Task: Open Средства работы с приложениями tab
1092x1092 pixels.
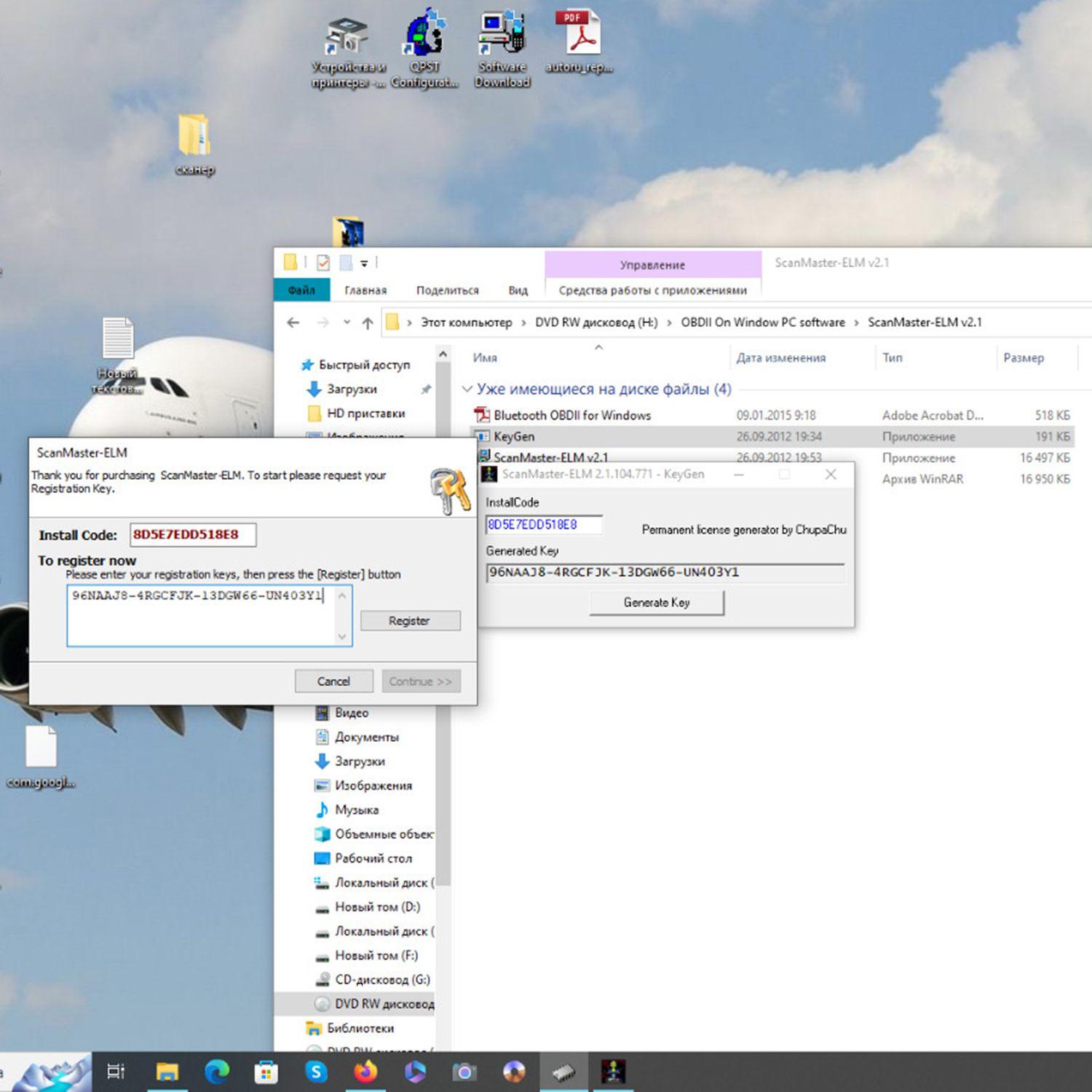Action: pos(653,290)
